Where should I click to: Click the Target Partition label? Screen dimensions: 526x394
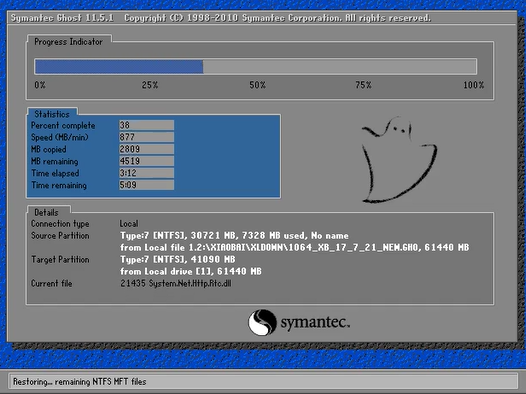(60, 260)
